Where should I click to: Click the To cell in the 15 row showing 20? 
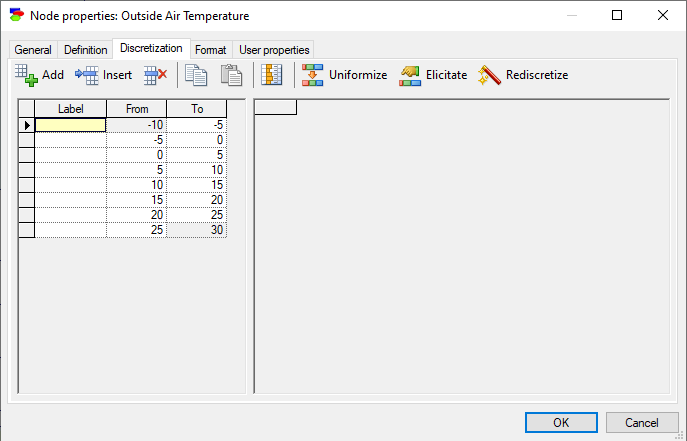click(197, 200)
